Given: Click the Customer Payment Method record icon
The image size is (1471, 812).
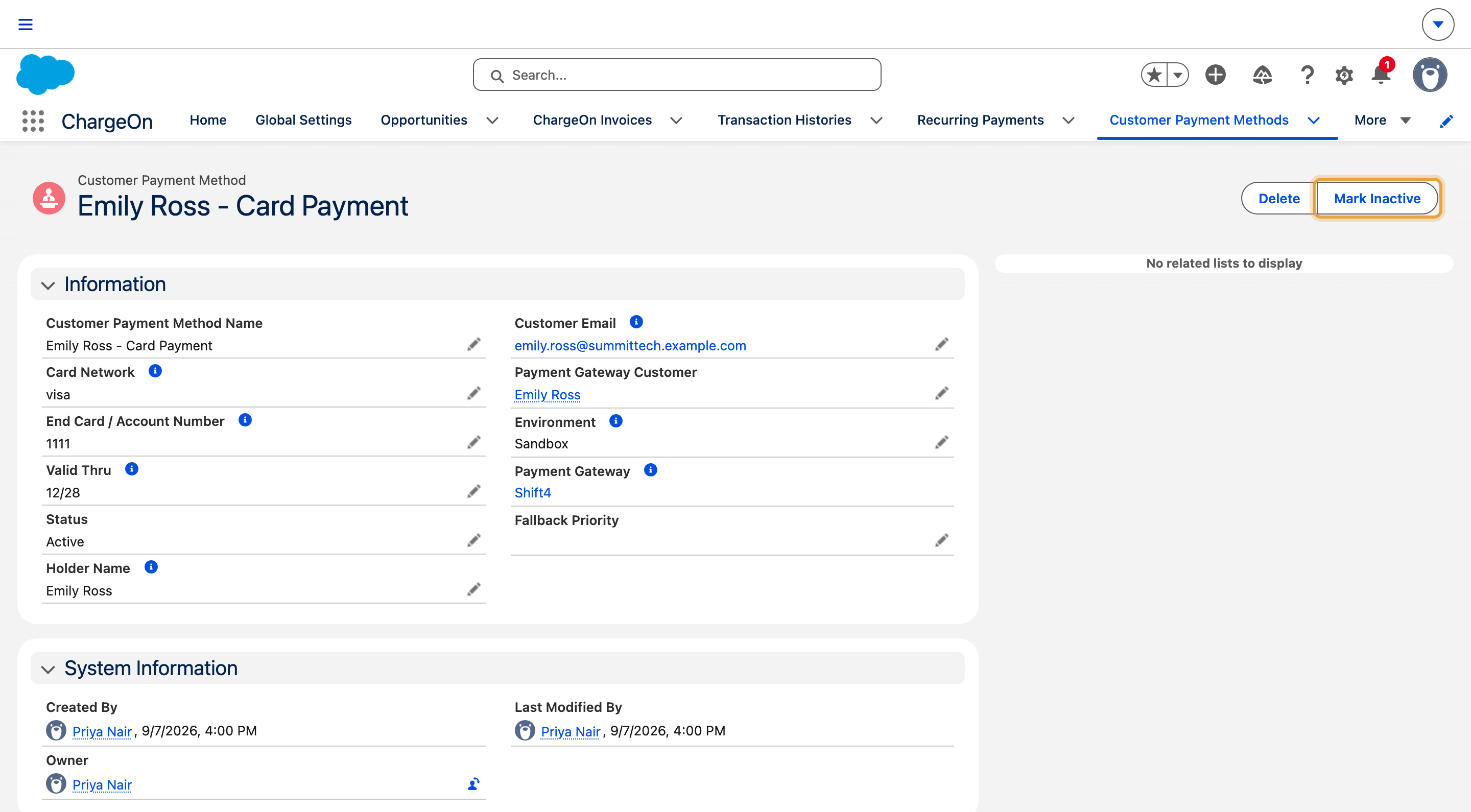Looking at the screenshot, I should tap(49, 198).
